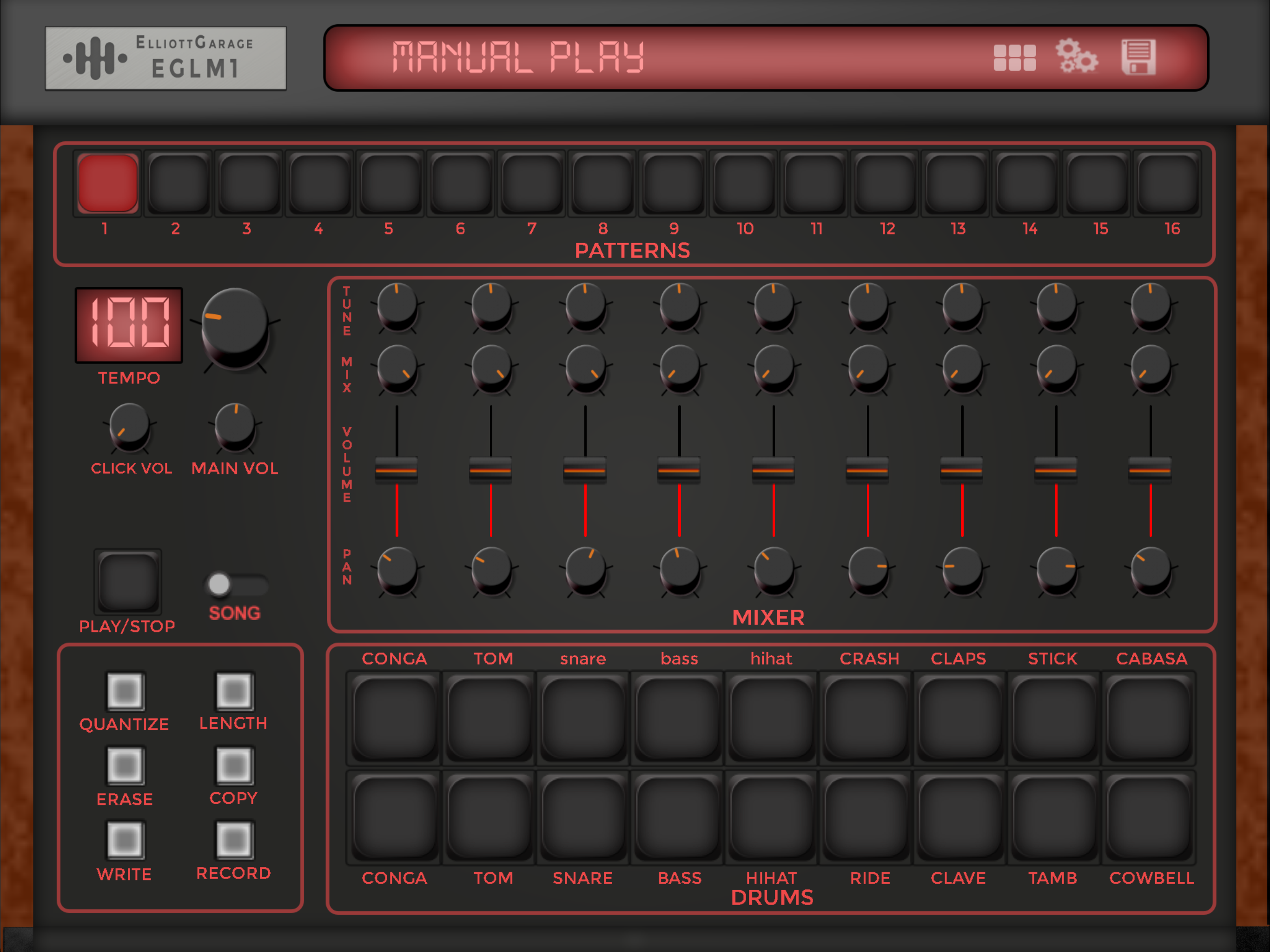Open the settings gears icon
1270x952 pixels.
point(1077,57)
